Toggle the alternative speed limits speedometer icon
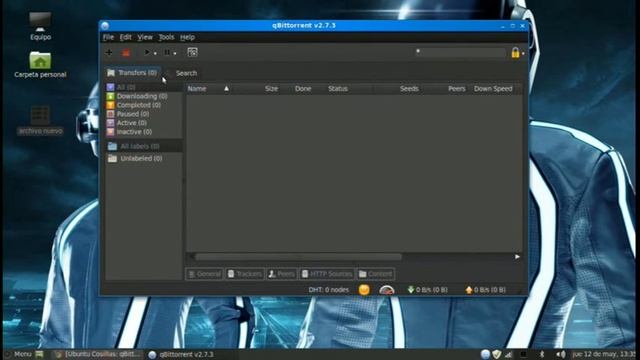The image size is (640, 360). click(x=387, y=290)
